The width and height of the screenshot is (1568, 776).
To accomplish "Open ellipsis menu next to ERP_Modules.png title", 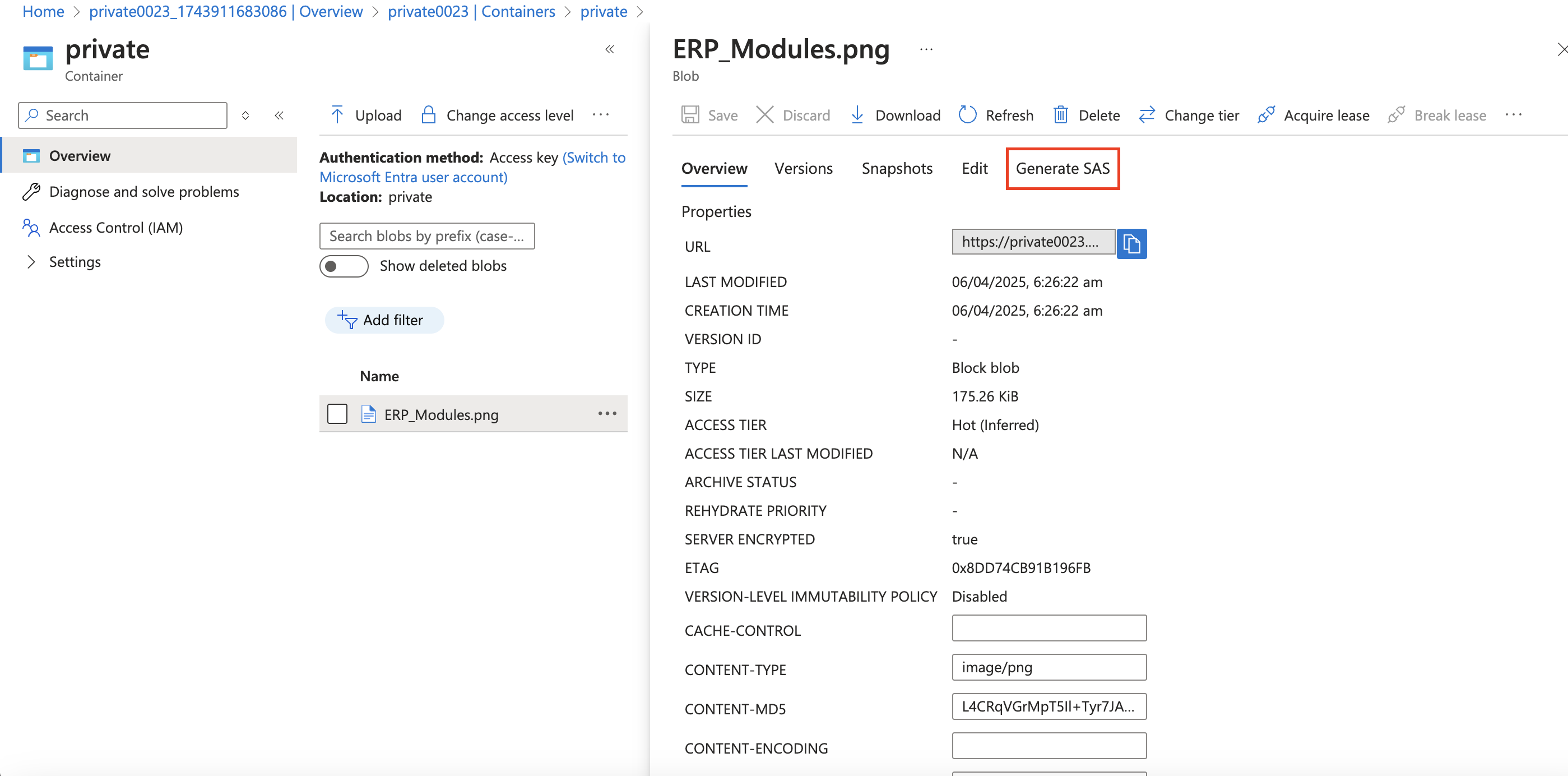I will pyautogui.click(x=926, y=49).
